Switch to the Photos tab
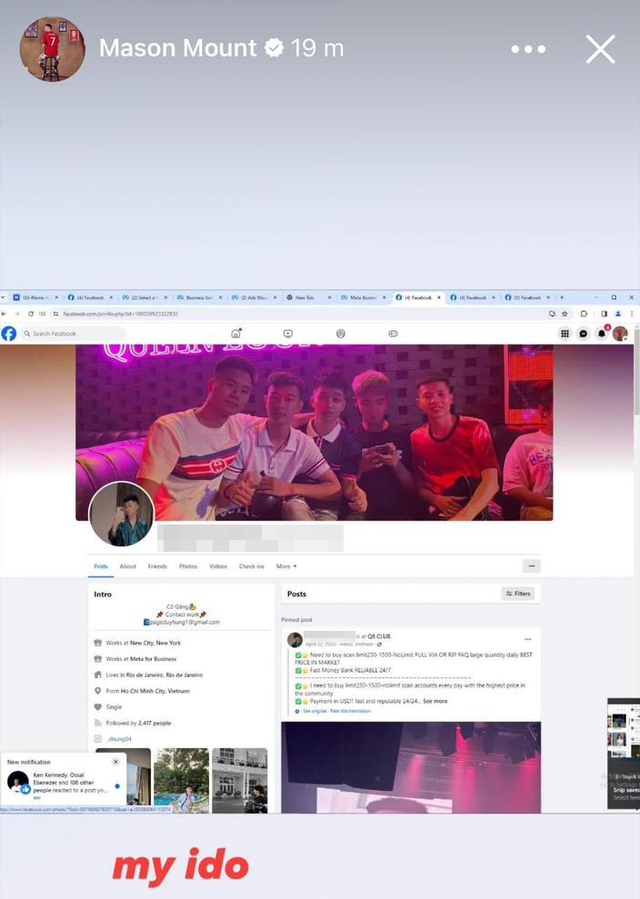The width and height of the screenshot is (640, 899). 188,566
